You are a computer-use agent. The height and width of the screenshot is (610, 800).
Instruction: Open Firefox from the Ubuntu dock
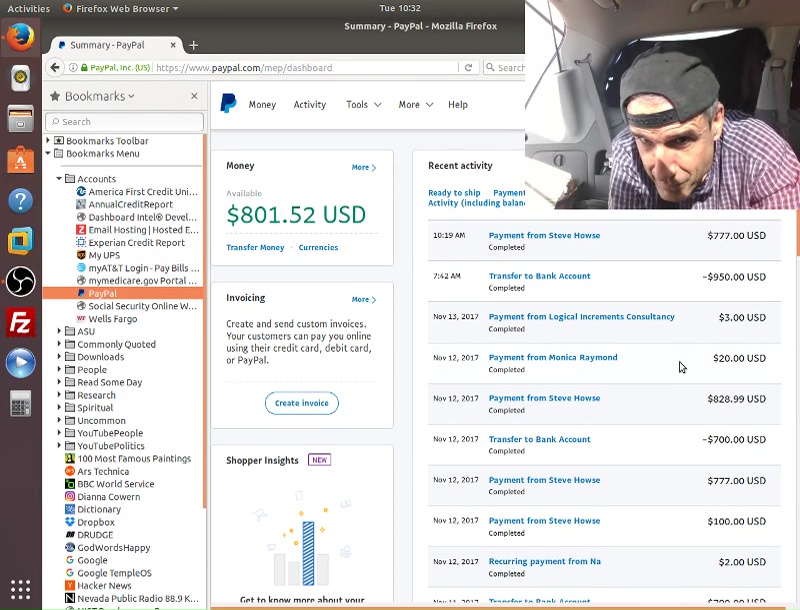(20, 37)
